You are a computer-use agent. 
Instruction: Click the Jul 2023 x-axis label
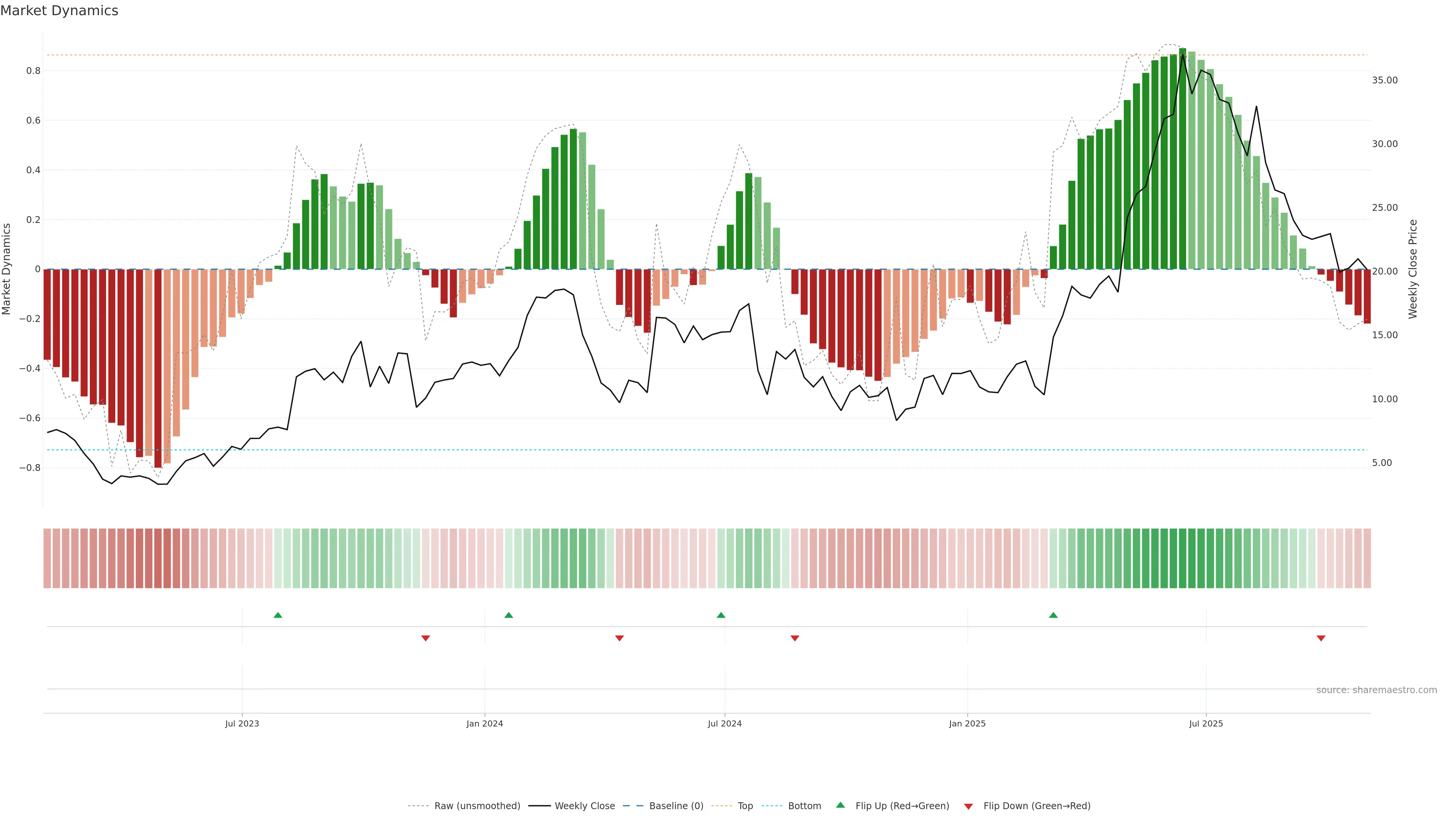click(242, 723)
